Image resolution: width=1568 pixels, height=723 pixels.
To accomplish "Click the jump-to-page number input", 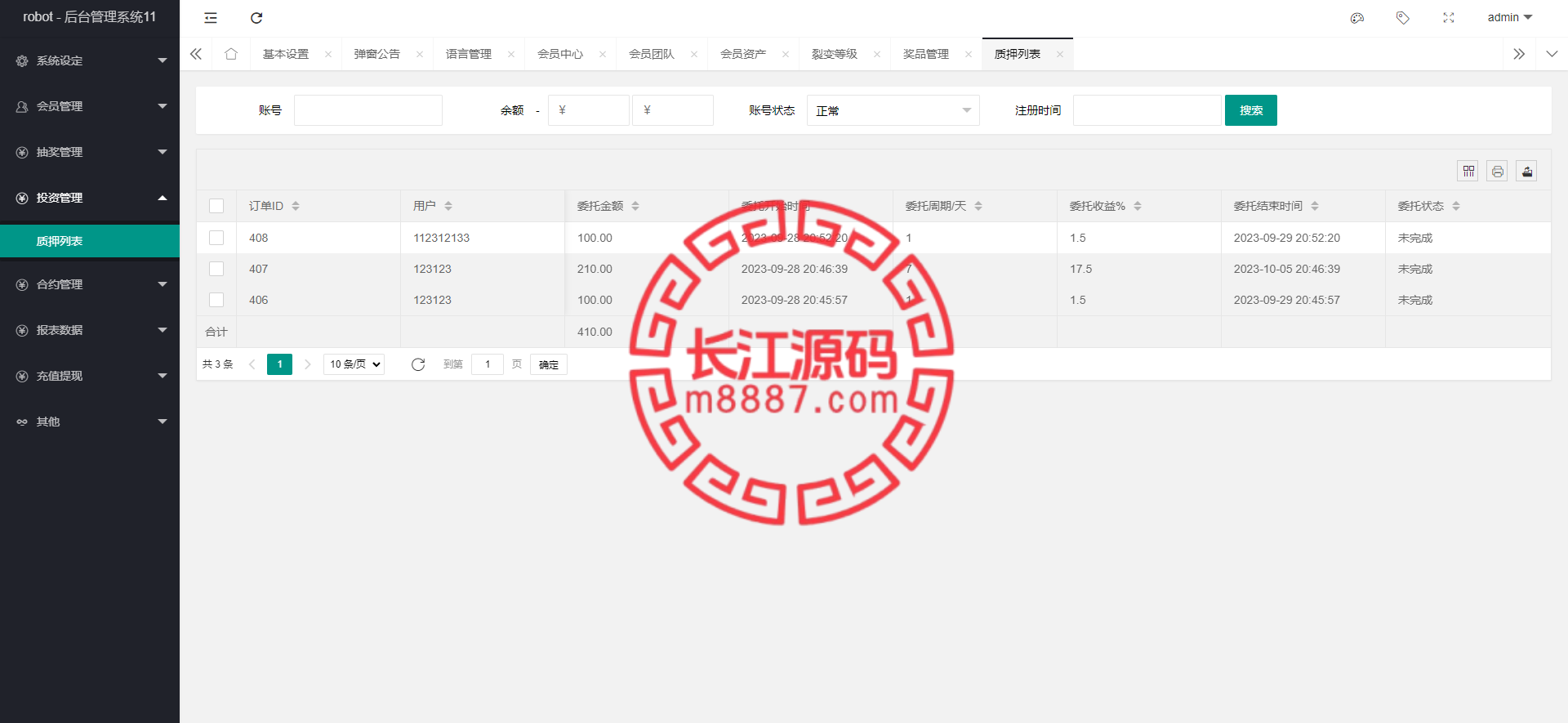I will pos(488,364).
